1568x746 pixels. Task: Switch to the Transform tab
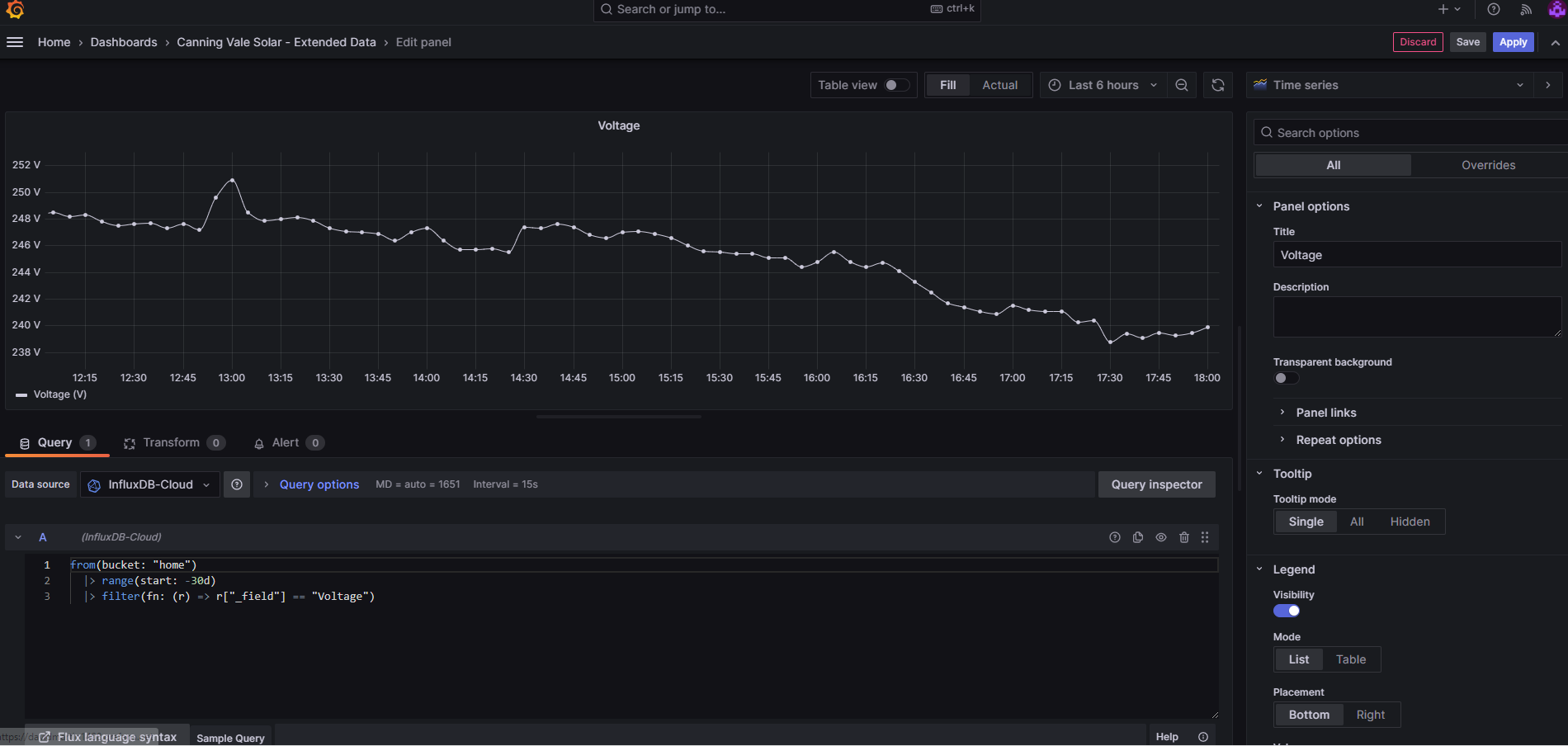tap(171, 442)
